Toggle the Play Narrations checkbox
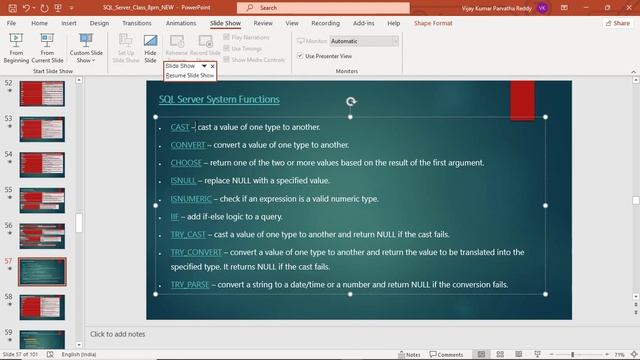The height and width of the screenshot is (360, 640). pyautogui.click(x=226, y=37)
